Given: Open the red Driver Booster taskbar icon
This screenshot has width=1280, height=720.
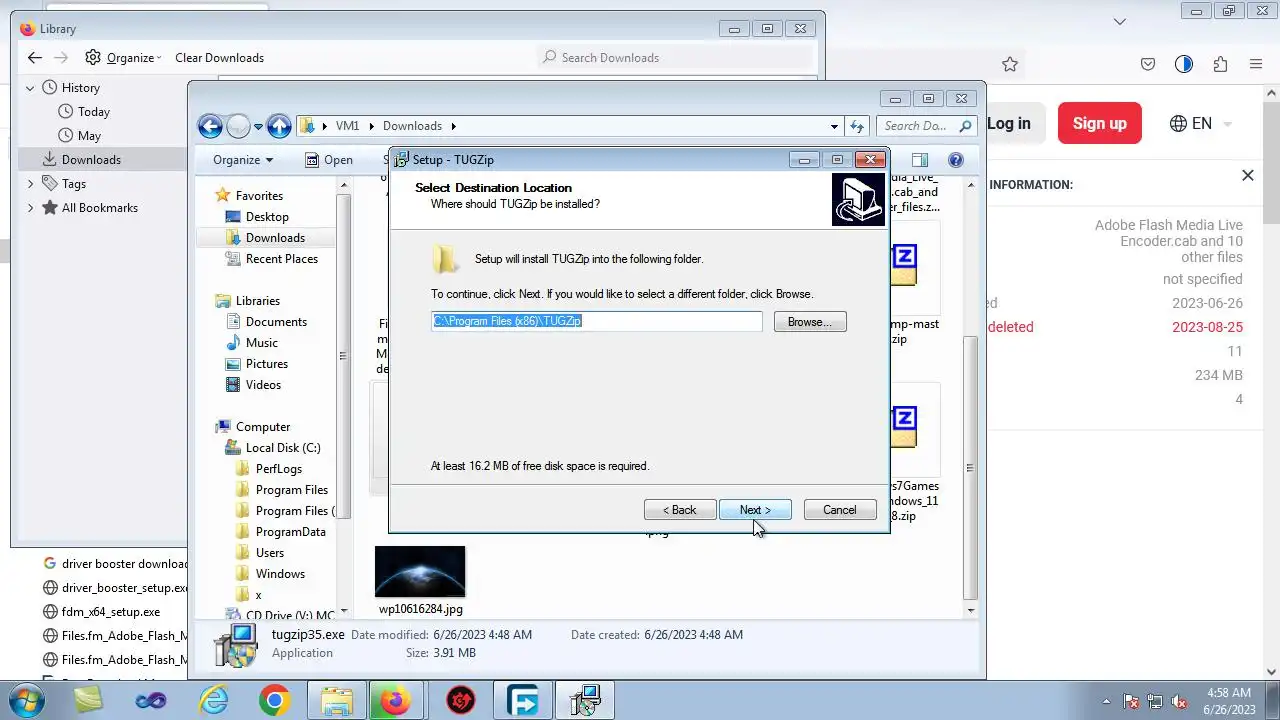Looking at the screenshot, I should tap(461, 700).
